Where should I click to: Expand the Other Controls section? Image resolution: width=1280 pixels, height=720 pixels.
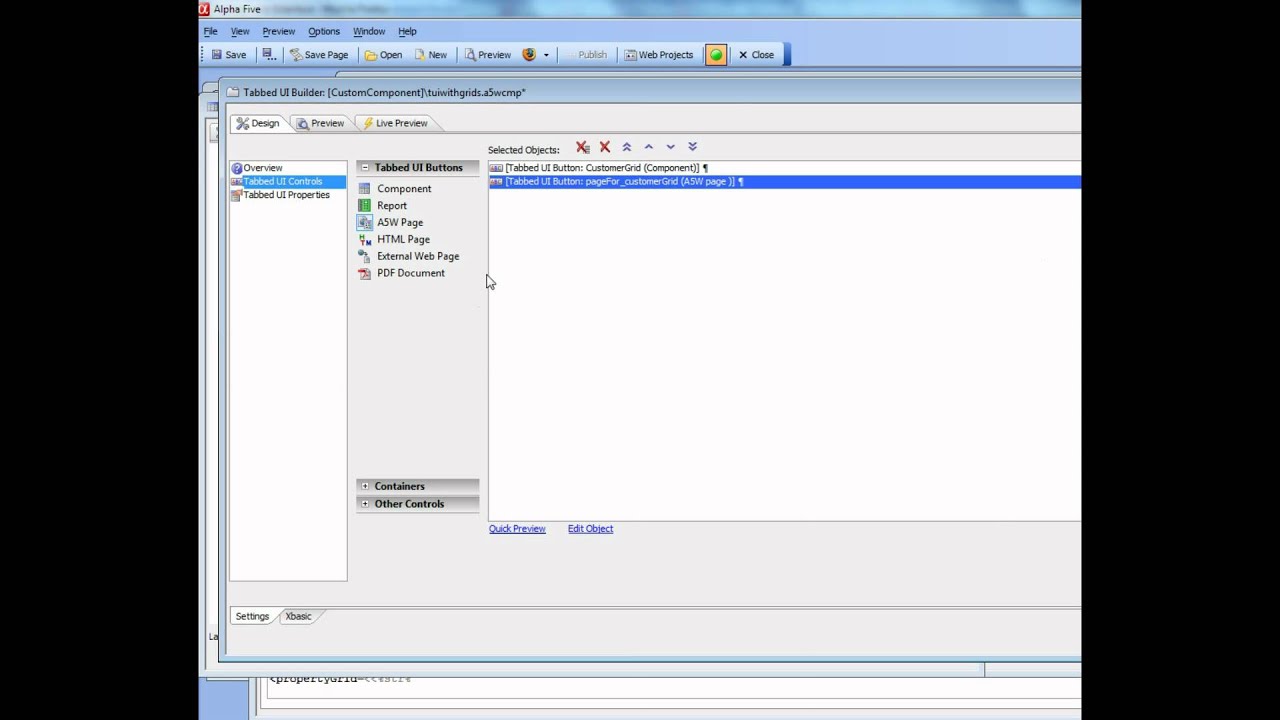point(365,504)
